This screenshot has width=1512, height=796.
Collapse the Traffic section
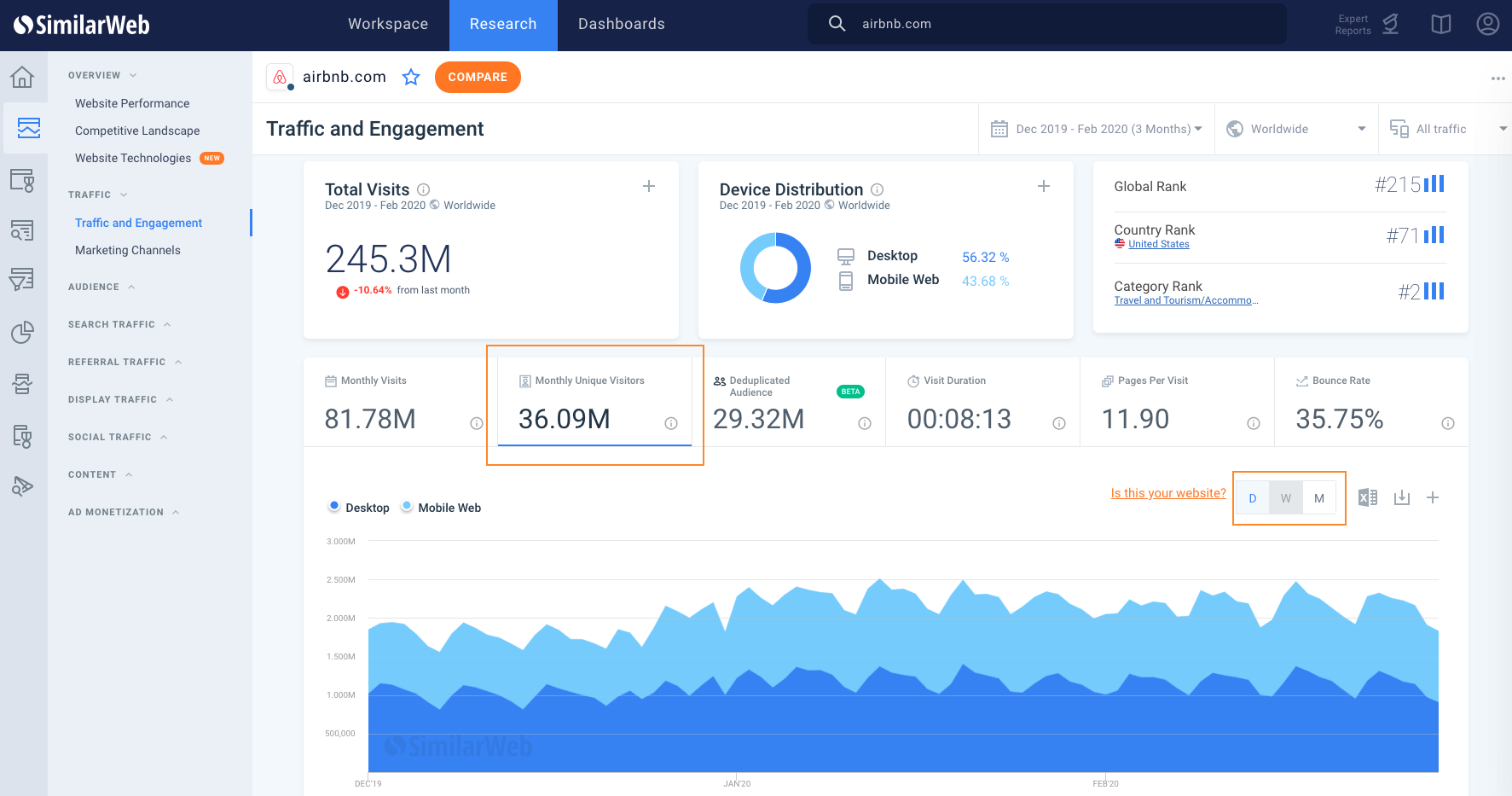(97, 195)
